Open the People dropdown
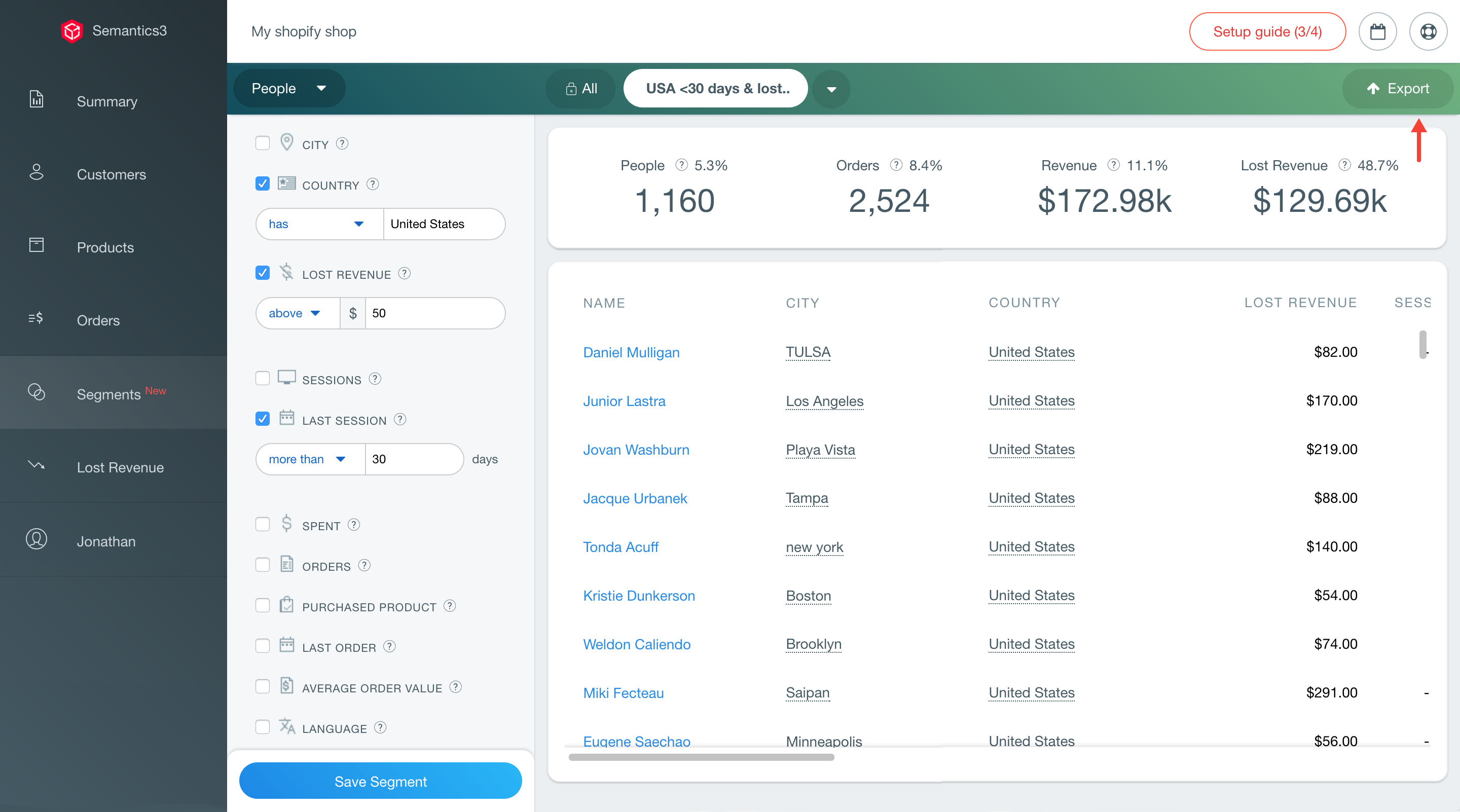This screenshot has width=1460, height=812. 289,88
